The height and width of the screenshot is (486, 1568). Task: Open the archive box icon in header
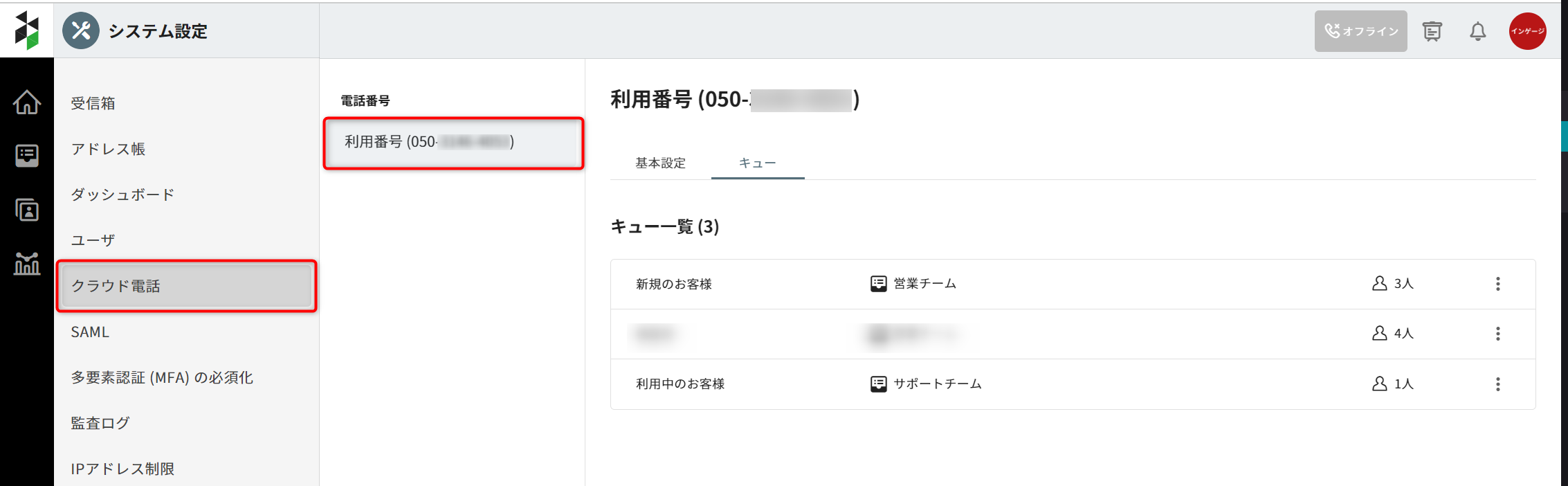tap(1432, 31)
